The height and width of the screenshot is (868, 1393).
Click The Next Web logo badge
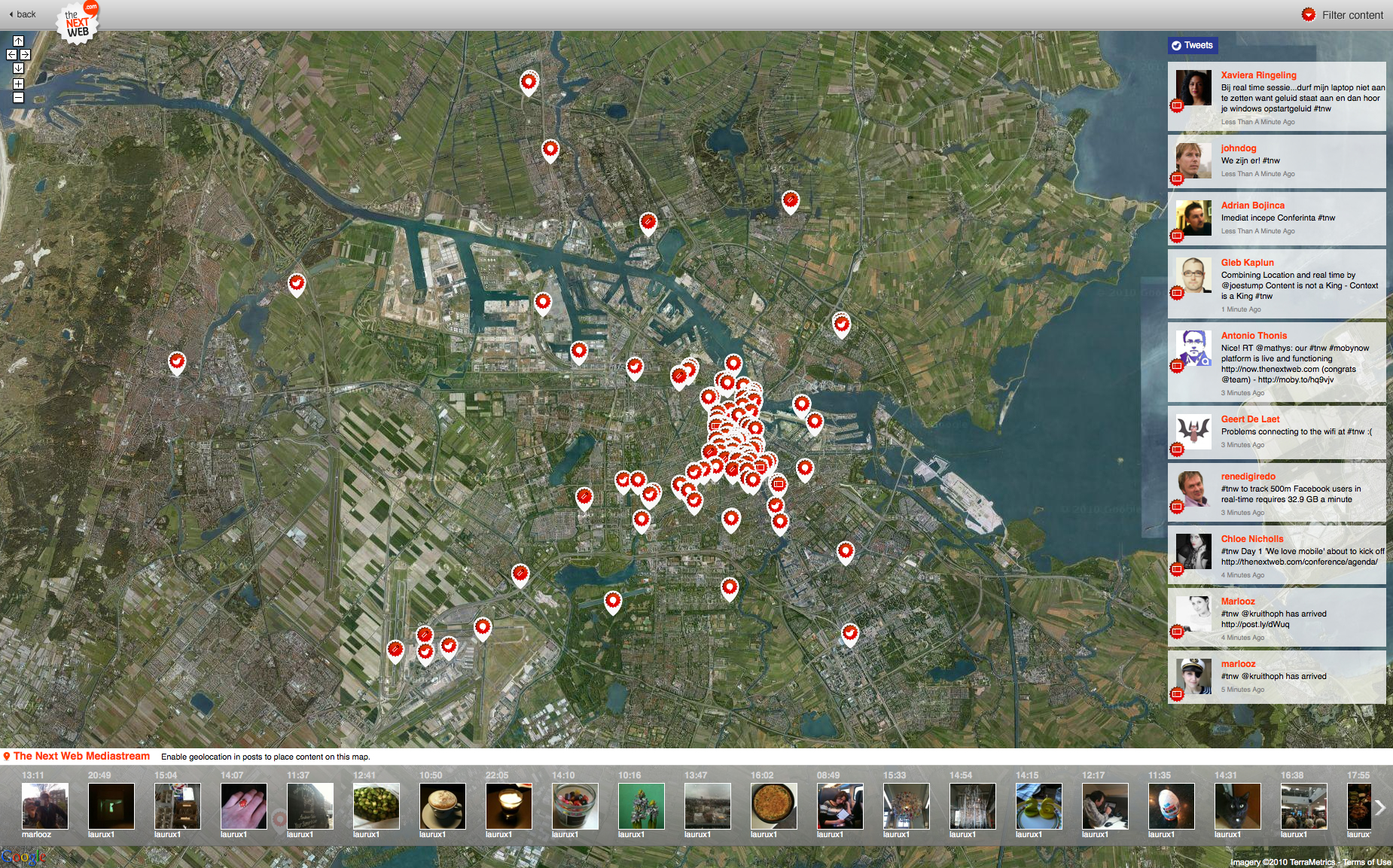pos(78,23)
